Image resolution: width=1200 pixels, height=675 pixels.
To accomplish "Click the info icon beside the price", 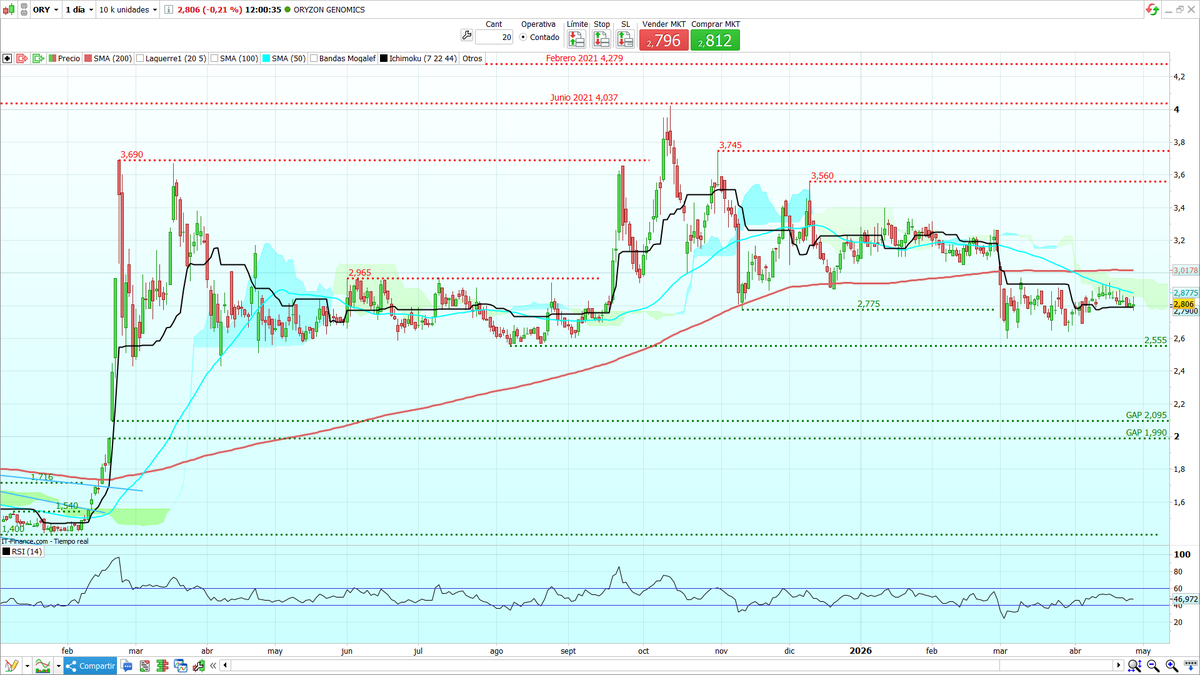I will 168,9.
